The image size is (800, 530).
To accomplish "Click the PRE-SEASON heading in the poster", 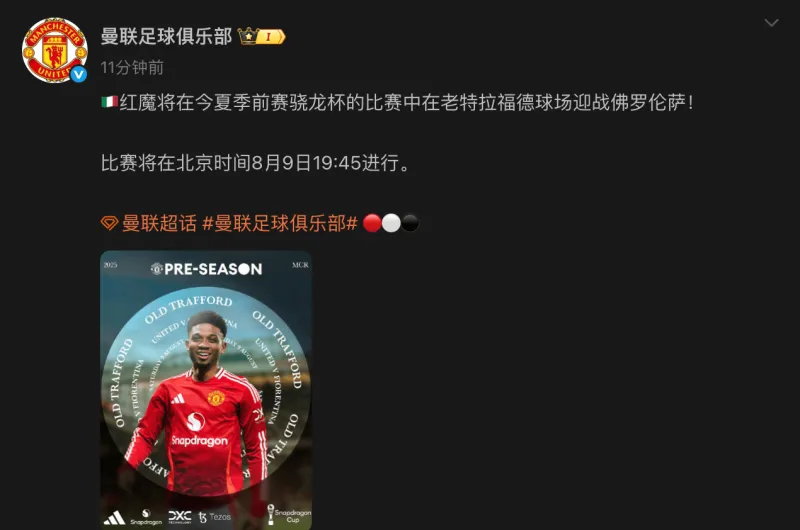I will click(x=207, y=269).
